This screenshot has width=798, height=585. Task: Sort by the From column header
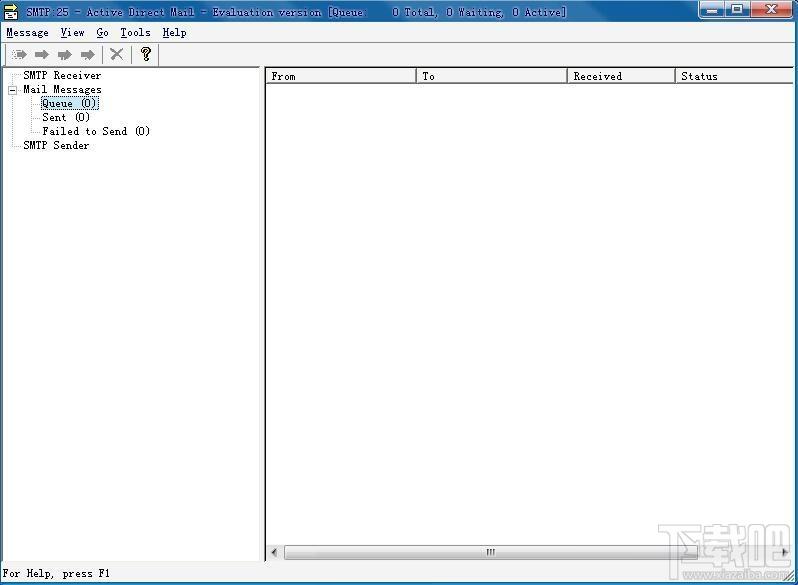(341, 76)
